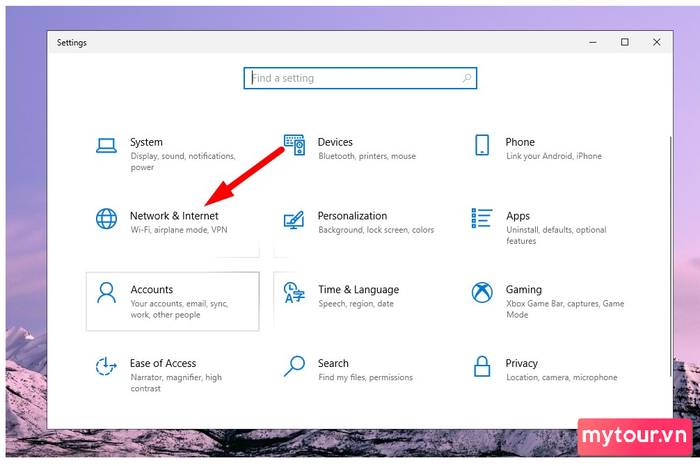Click 'Your accounts, email, sync' description
The width and height of the screenshot is (700, 466).
[x=179, y=304]
